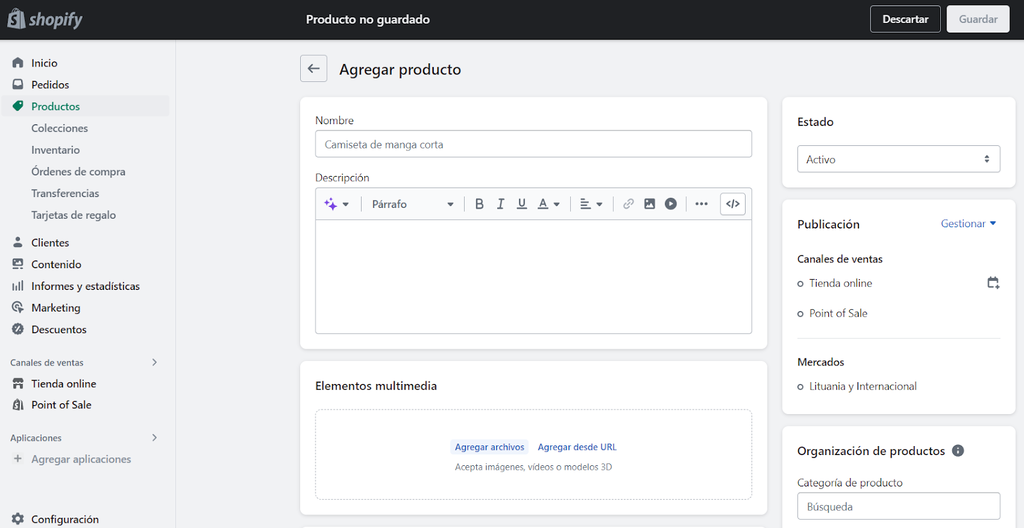Go to Pedidos in sidebar
The height and width of the screenshot is (528, 1024).
pyautogui.click(x=50, y=85)
